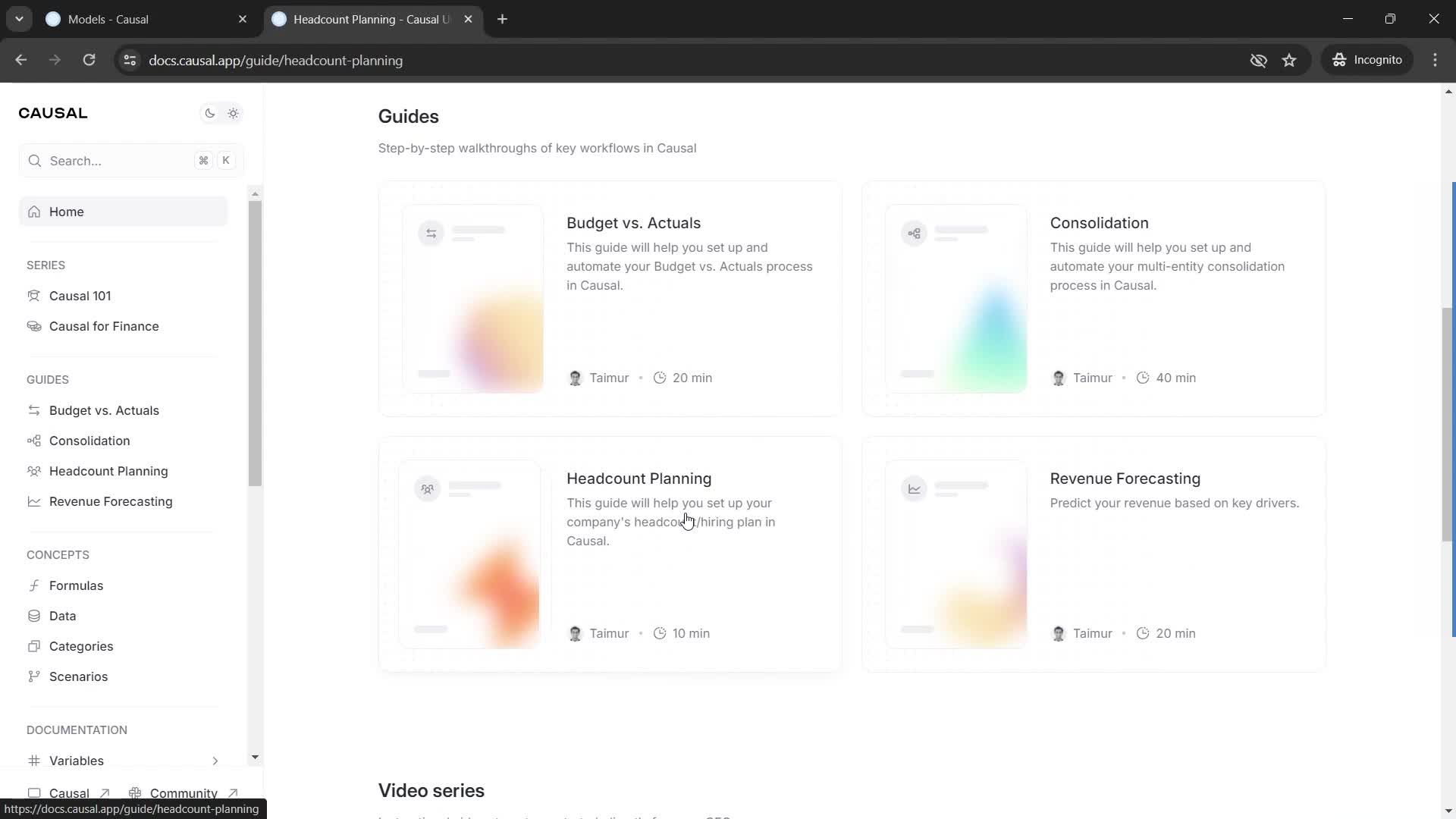Click the Revenue Forecasting card thumbnail

(x=956, y=554)
